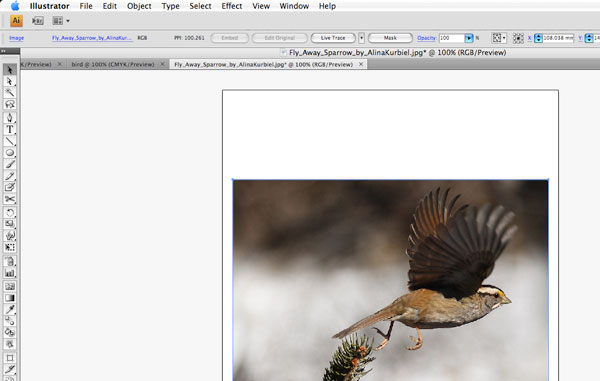Image resolution: width=600 pixels, height=381 pixels.
Task: Select the Line Segment tool
Action: pos(10,141)
